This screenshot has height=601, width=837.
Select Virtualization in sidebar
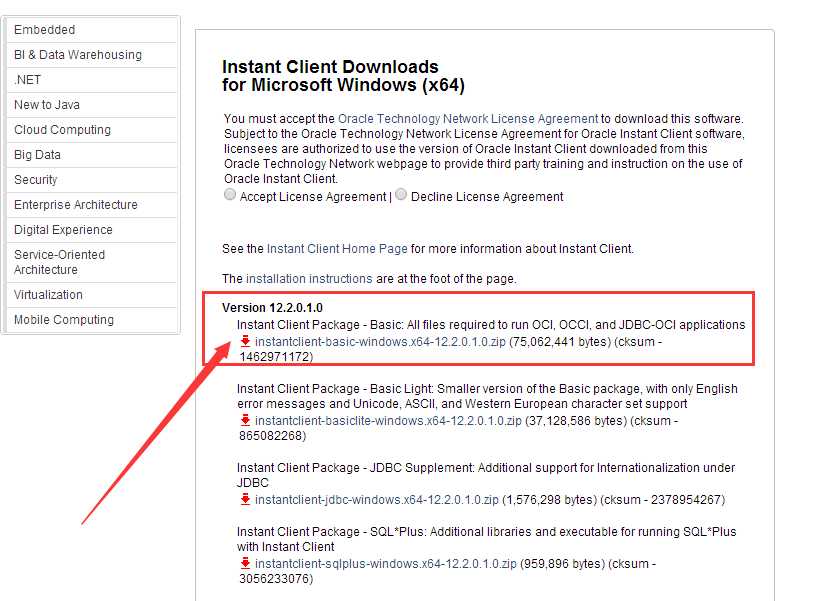point(92,295)
